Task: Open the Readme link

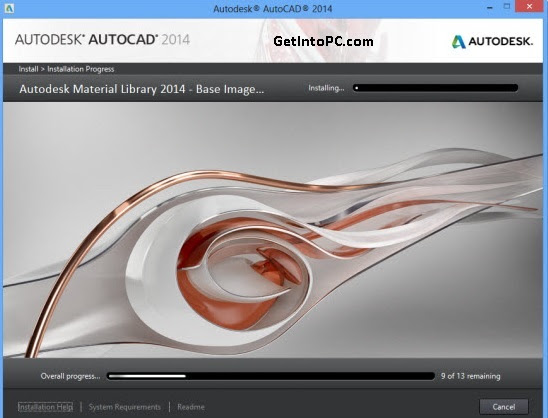Action: pyautogui.click(x=191, y=407)
